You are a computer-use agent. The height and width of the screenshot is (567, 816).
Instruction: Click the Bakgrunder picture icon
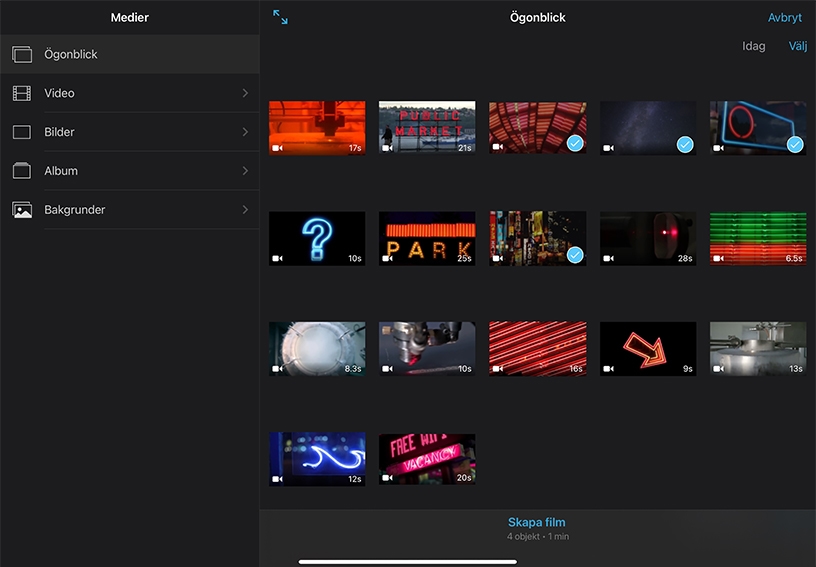tap(22, 210)
